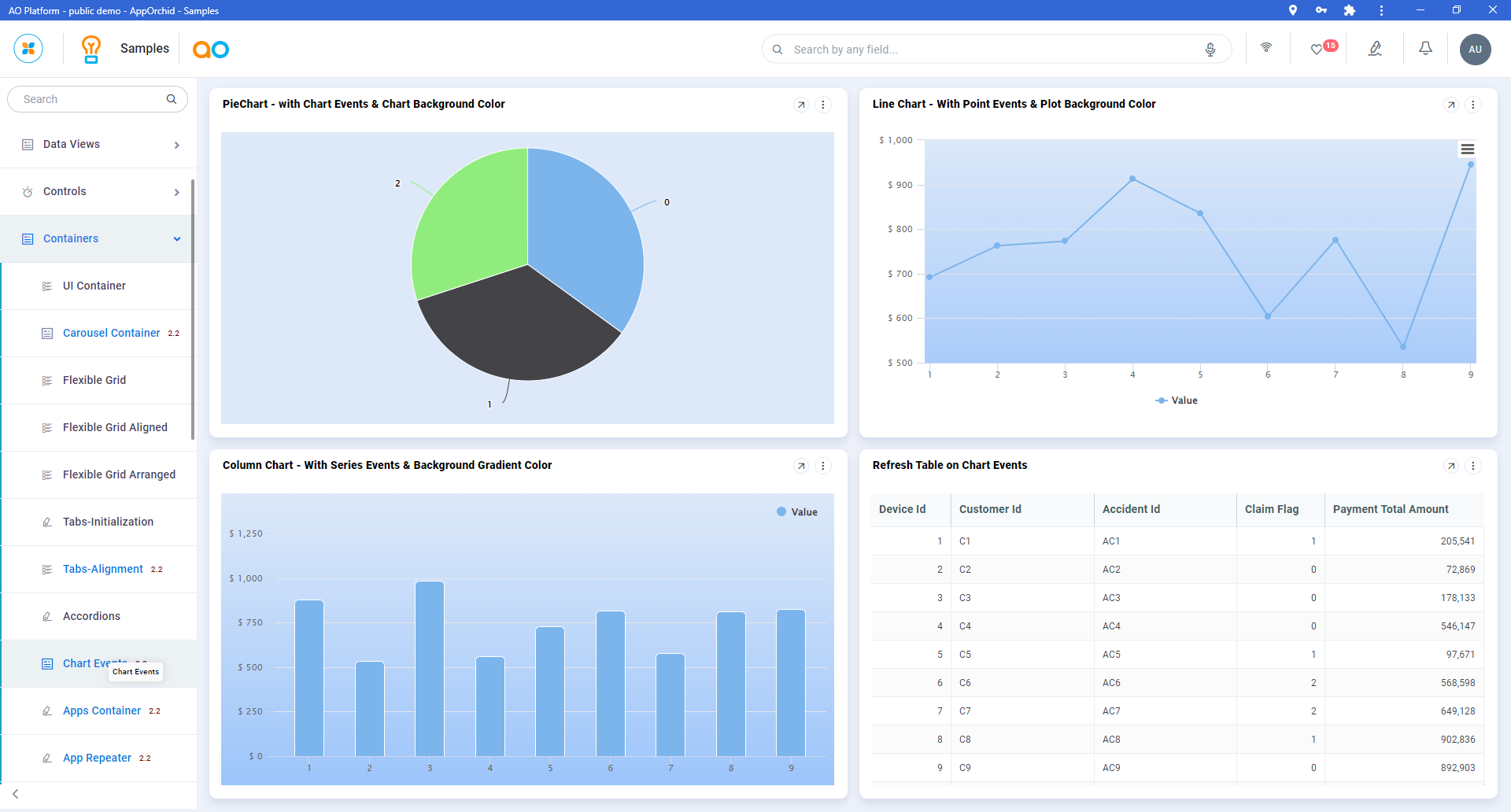Select Carousel Container in the sidebar
The image size is (1511, 812).
[x=111, y=334]
